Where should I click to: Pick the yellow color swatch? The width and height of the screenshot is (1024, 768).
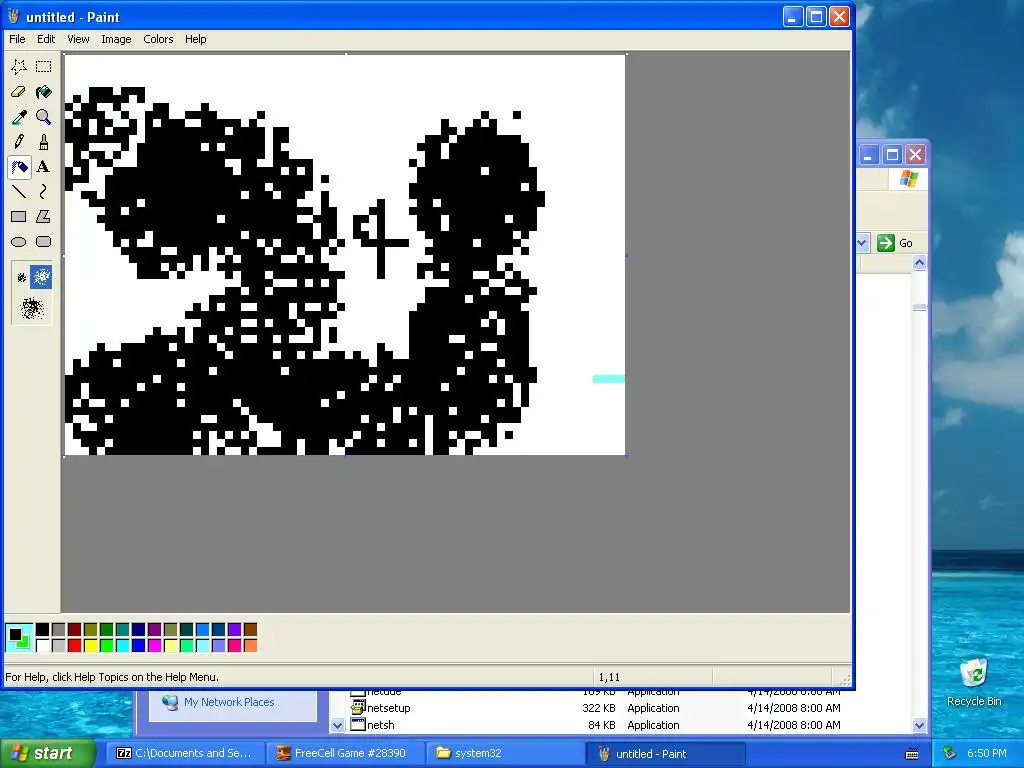point(90,646)
